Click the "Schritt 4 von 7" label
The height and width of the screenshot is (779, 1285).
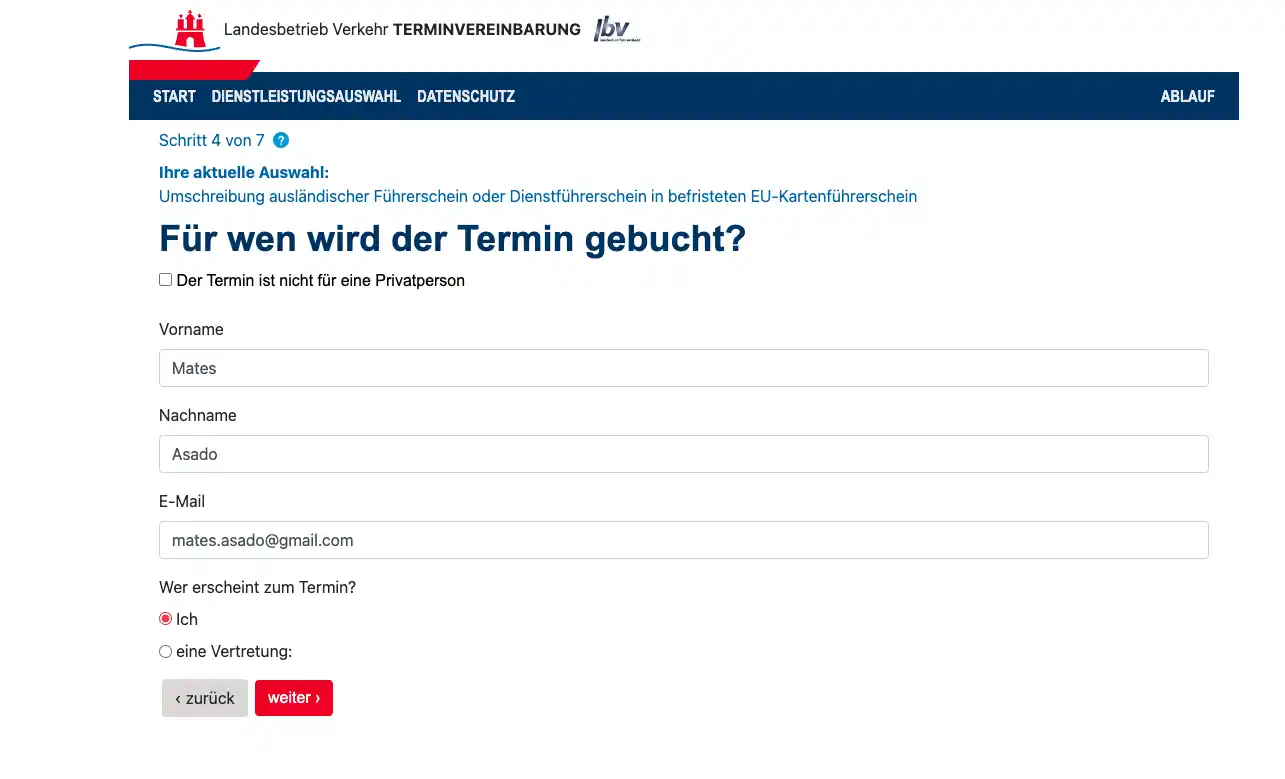[211, 140]
